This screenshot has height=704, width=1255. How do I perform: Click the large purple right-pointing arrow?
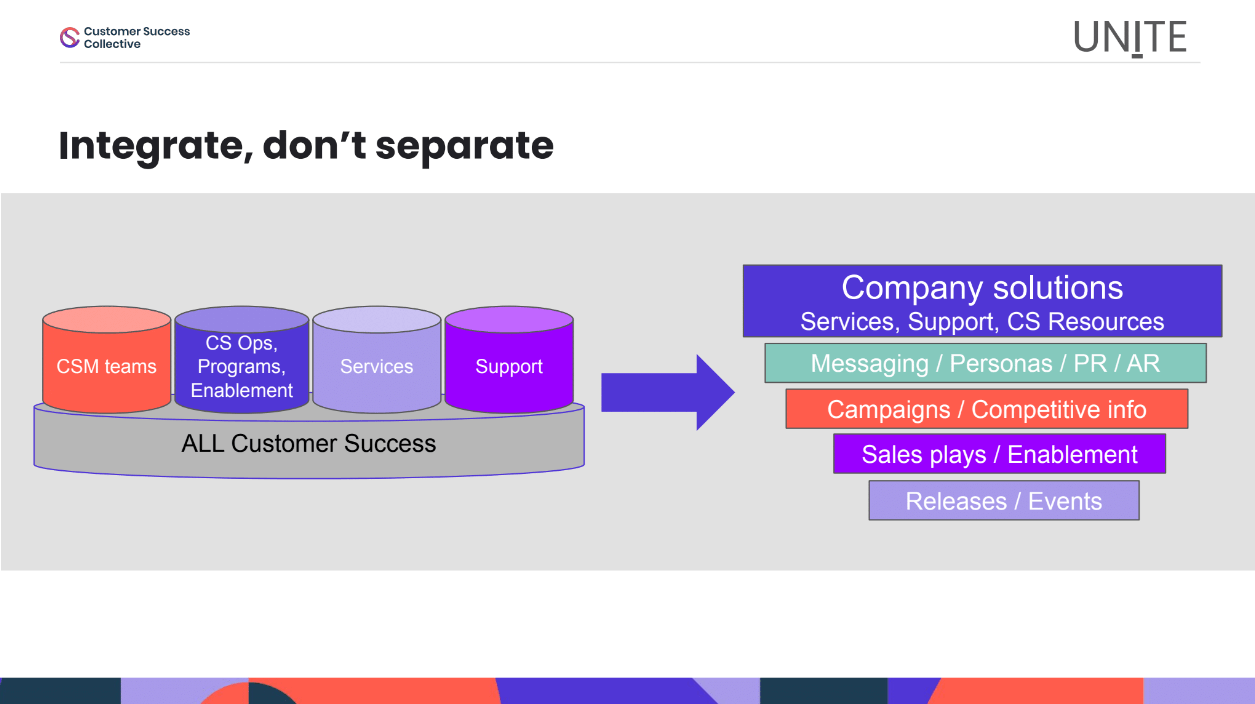[x=667, y=392]
